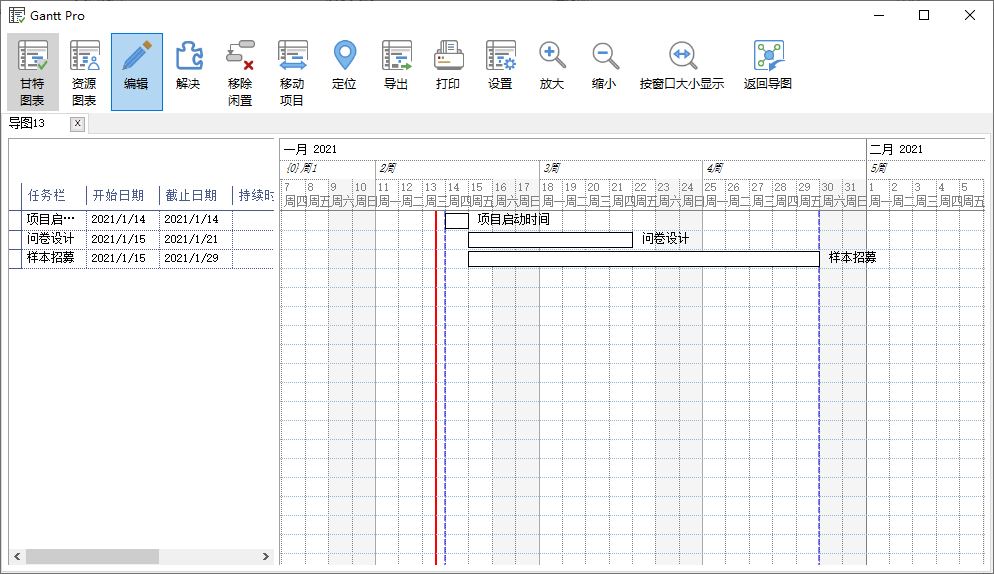Click the 截止日期 column header
Screen dimensions: 994x574
click(x=192, y=195)
